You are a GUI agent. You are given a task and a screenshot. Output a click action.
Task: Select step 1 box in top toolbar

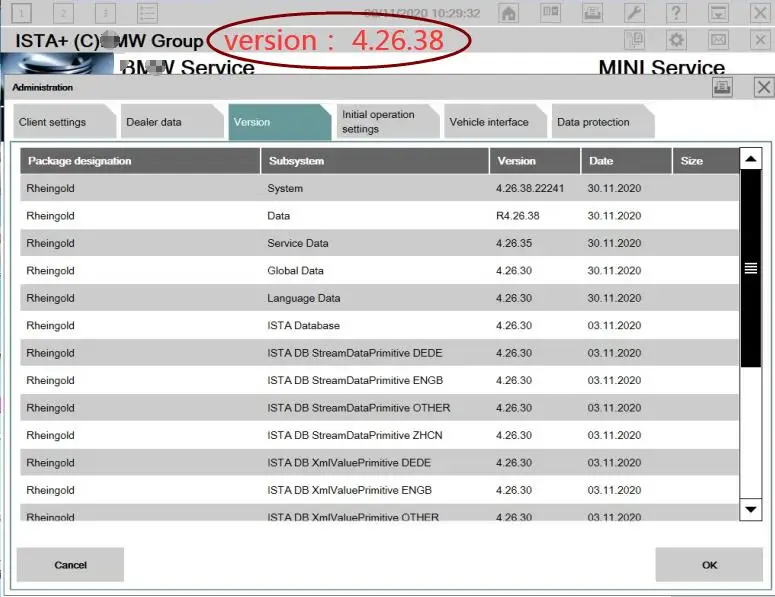click(x=21, y=13)
